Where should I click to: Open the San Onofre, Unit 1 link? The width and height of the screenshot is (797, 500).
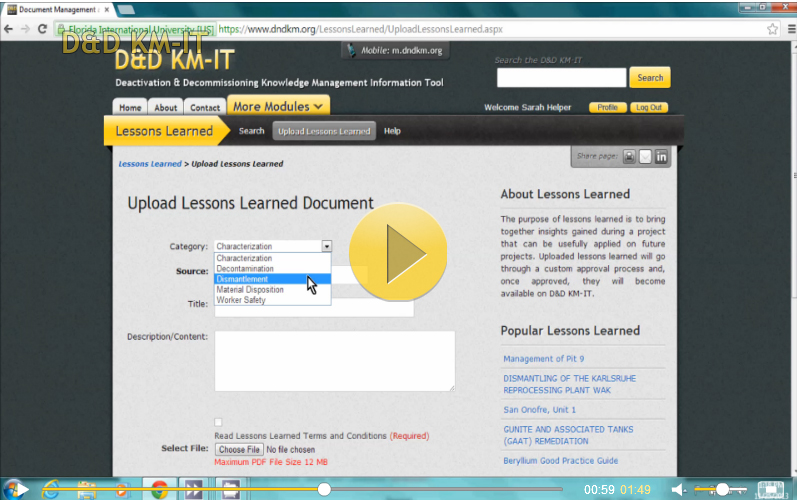coord(539,410)
